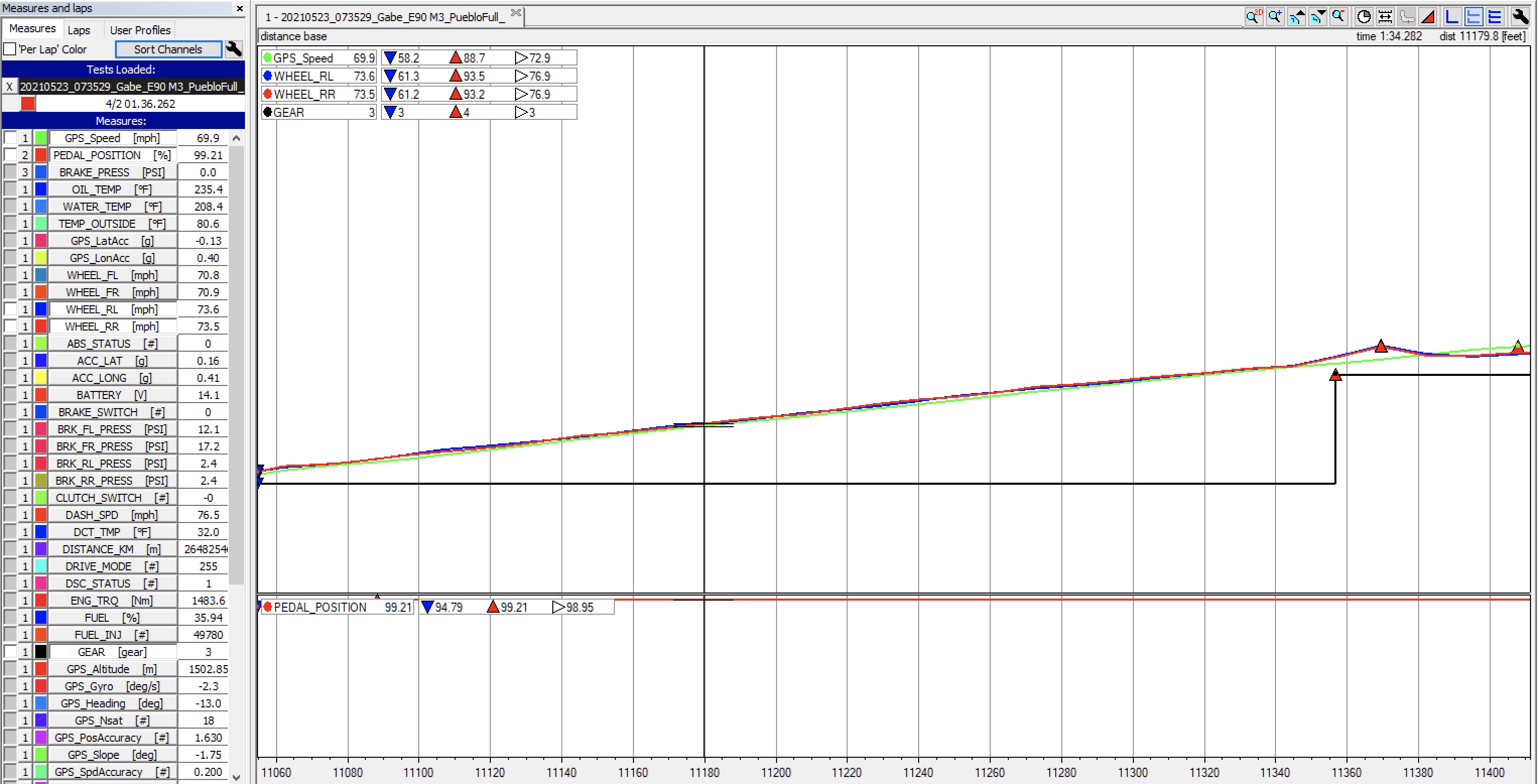Click the lap shift down arrow icon
The height and width of the screenshot is (784, 1538).
point(1318,17)
